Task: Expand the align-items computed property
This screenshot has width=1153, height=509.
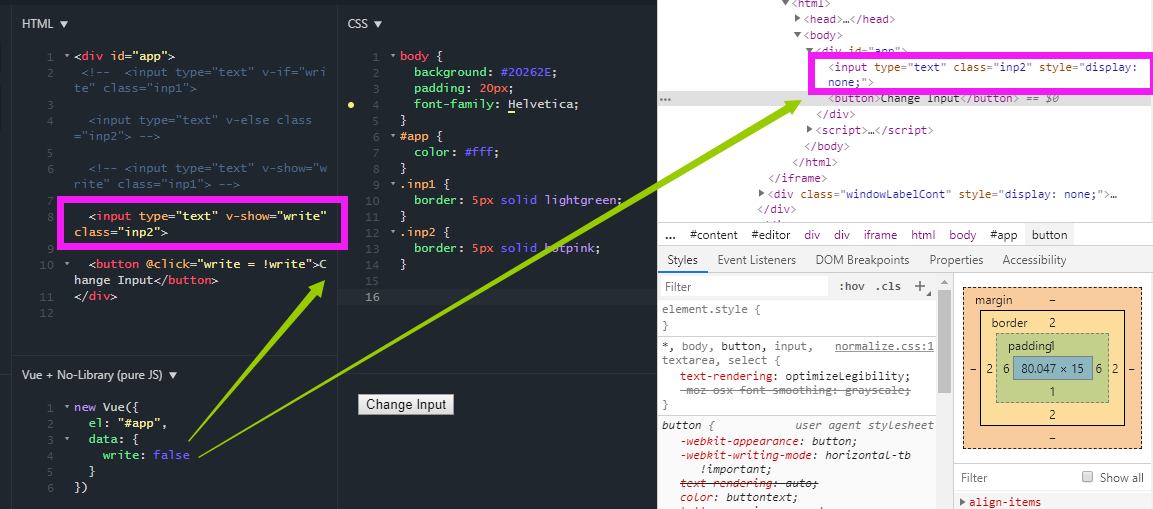Action: pyautogui.click(x=964, y=502)
